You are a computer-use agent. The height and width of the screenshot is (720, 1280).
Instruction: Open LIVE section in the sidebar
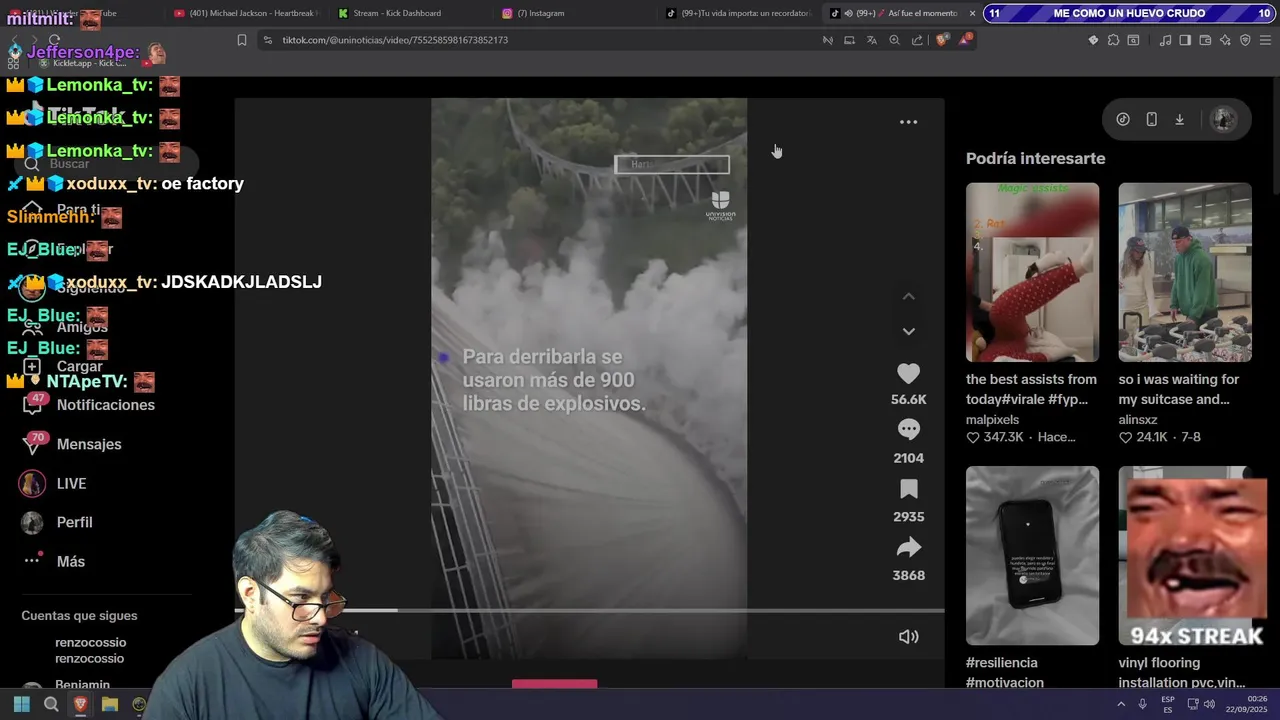tap(71, 483)
